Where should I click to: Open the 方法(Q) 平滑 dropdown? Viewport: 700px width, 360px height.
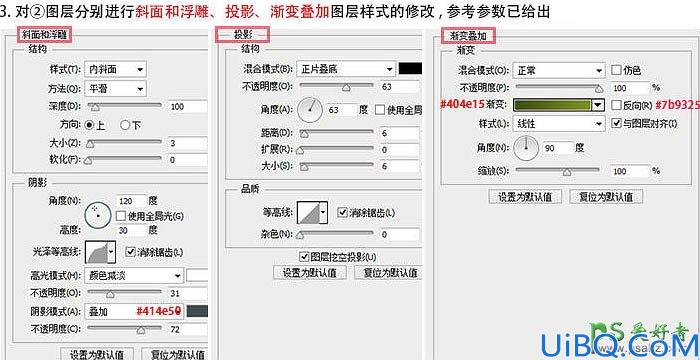115,88
